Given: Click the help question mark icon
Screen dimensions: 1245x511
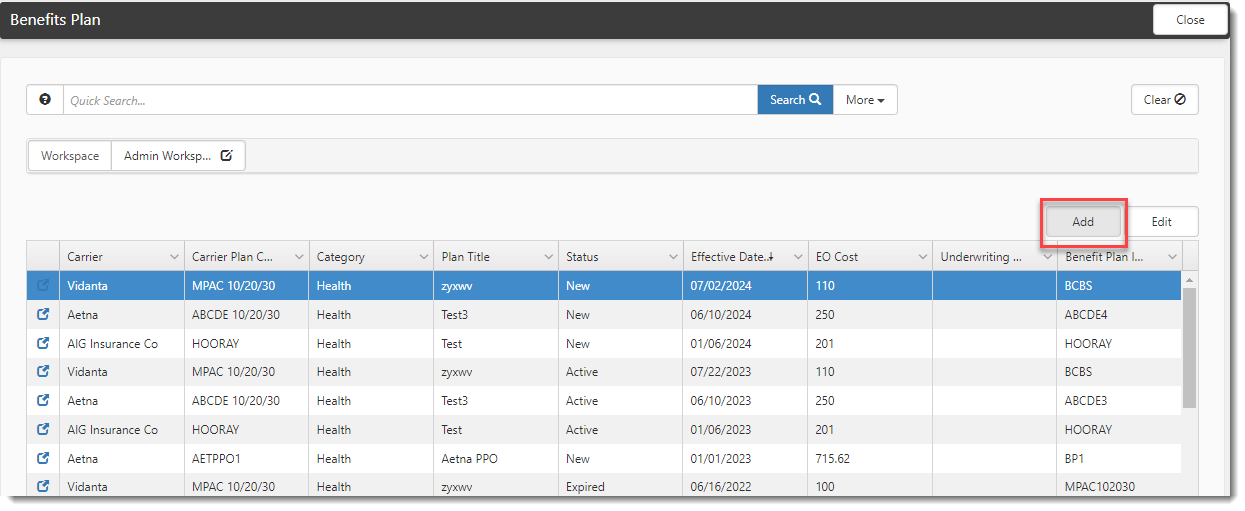Looking at the screenshot, I should pyautogui.click(x=45, y=100).
